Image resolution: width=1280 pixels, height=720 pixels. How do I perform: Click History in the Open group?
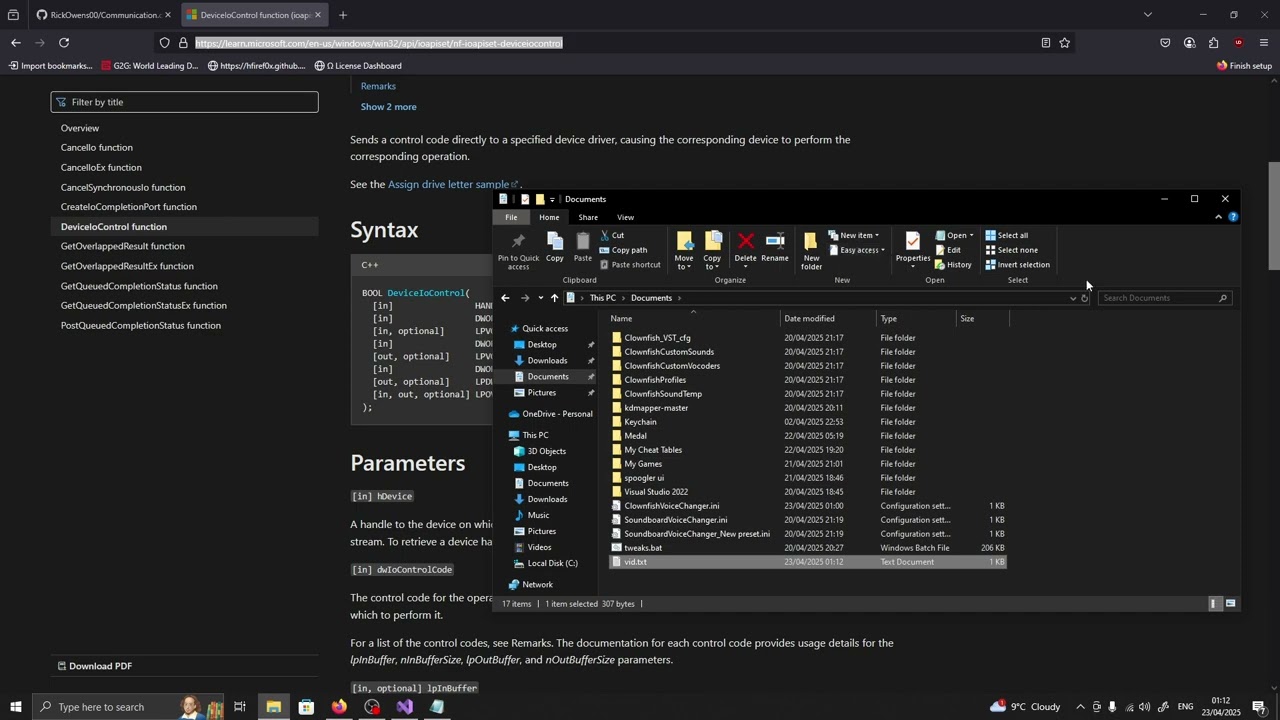coord(953,265)
